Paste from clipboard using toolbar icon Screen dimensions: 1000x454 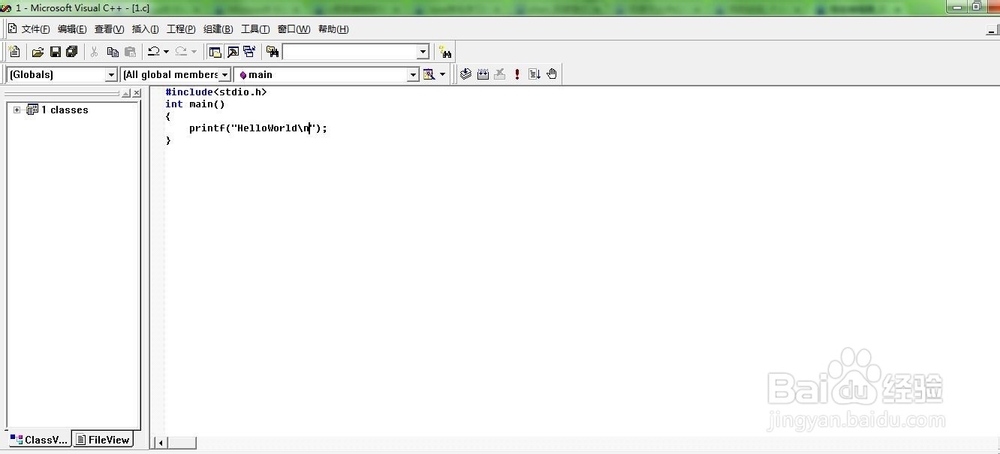pyautogui.click(x=130, y=52)
